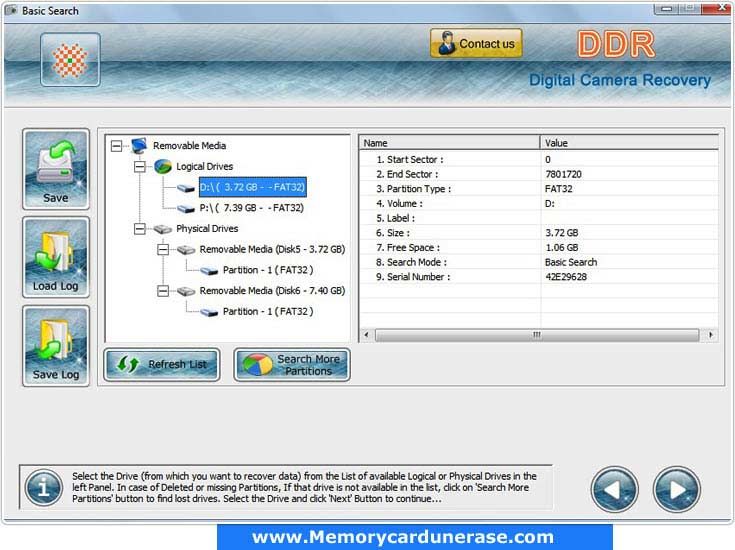Click the Save Log button
735x550 pixels.
(x=56, y=346)
